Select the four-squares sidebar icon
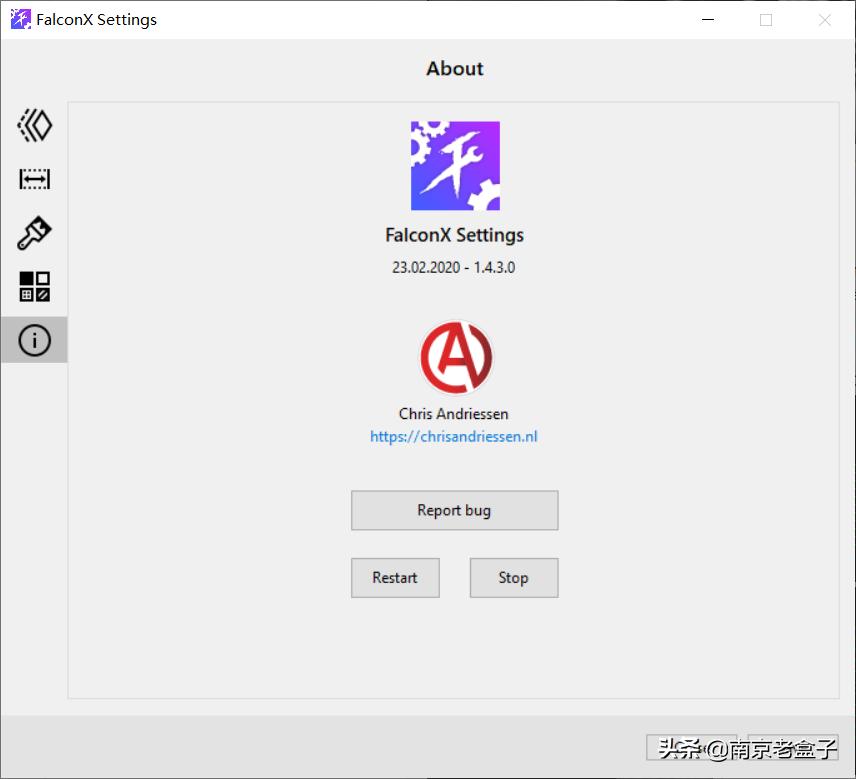The image size is (856, 779). click(34, 287)
